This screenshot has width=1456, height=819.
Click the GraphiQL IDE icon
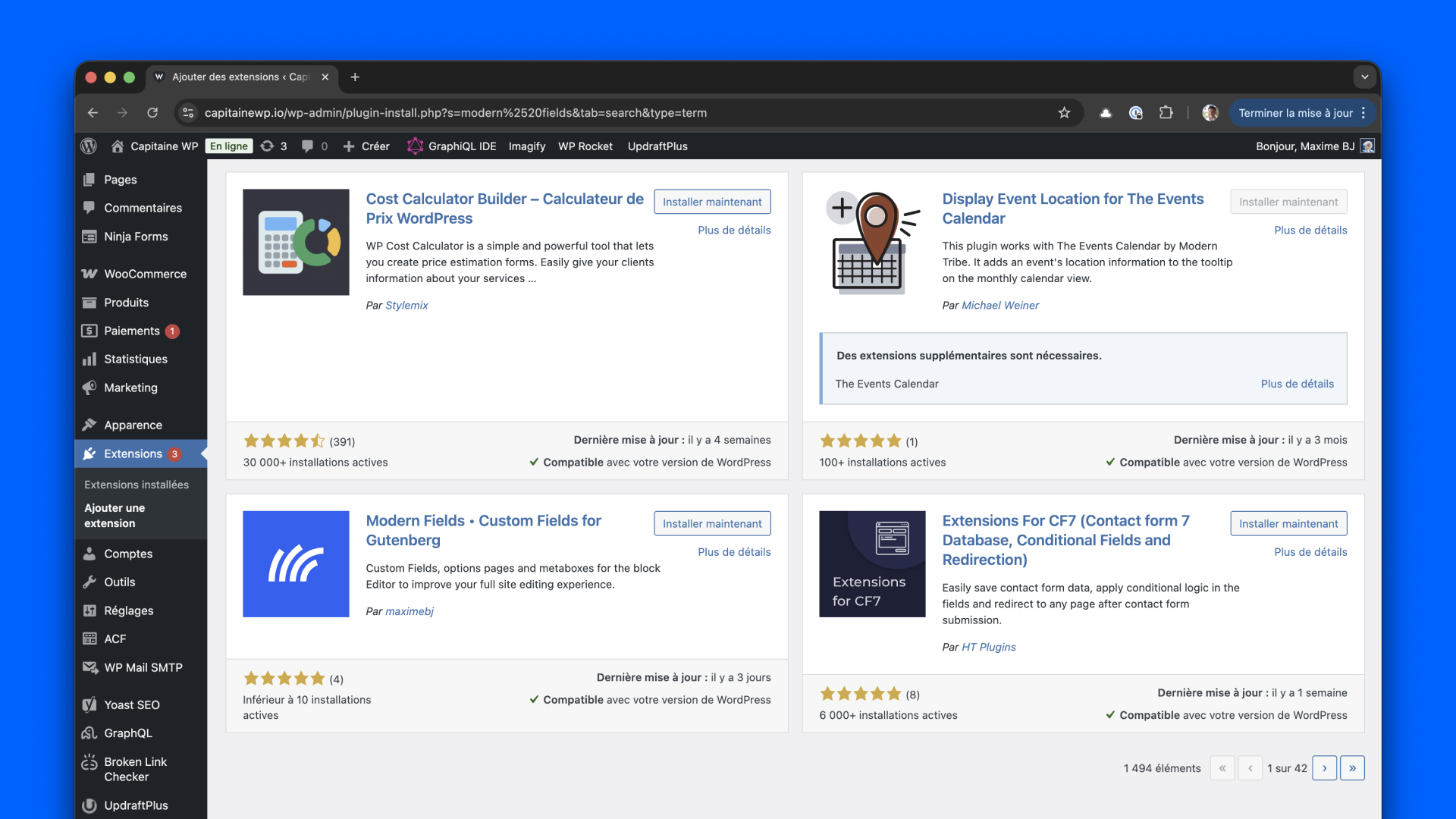(415, 146)
